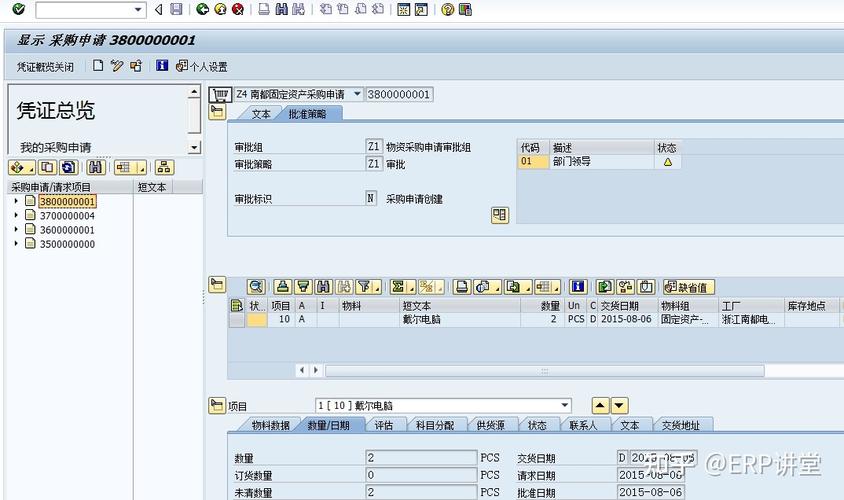
Task: Click the yellow Exit arrow icon
Action: pyautogui.click(x=220, y=9)
